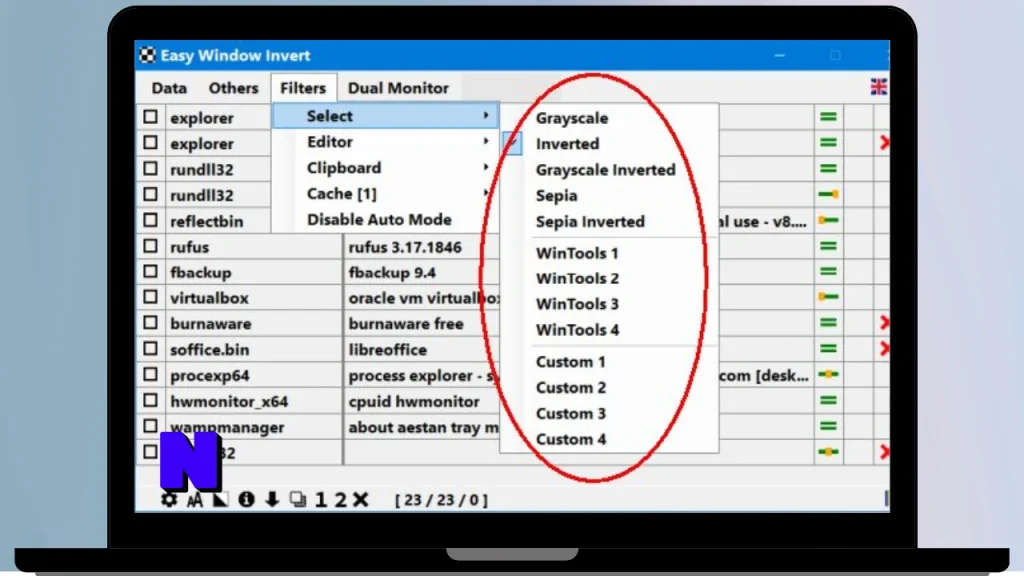Click the black-white contrast square icon
The width and height of the screenshot is (1024, 576).
221,500
